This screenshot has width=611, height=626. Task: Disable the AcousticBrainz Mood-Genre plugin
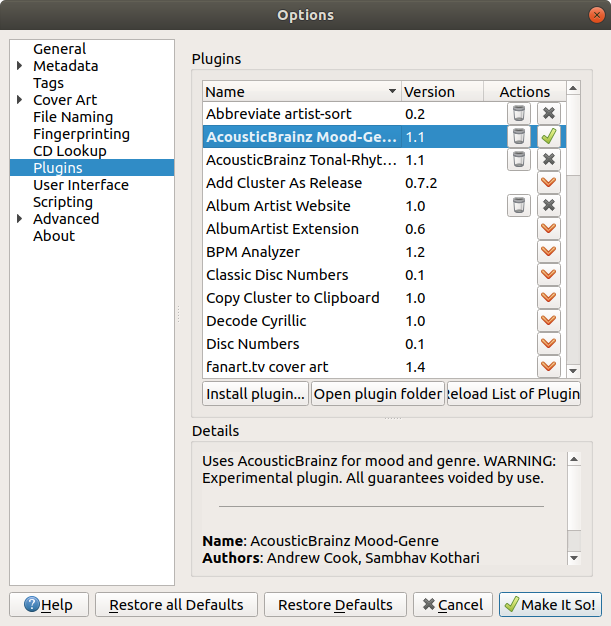click(x=548, y=137)
